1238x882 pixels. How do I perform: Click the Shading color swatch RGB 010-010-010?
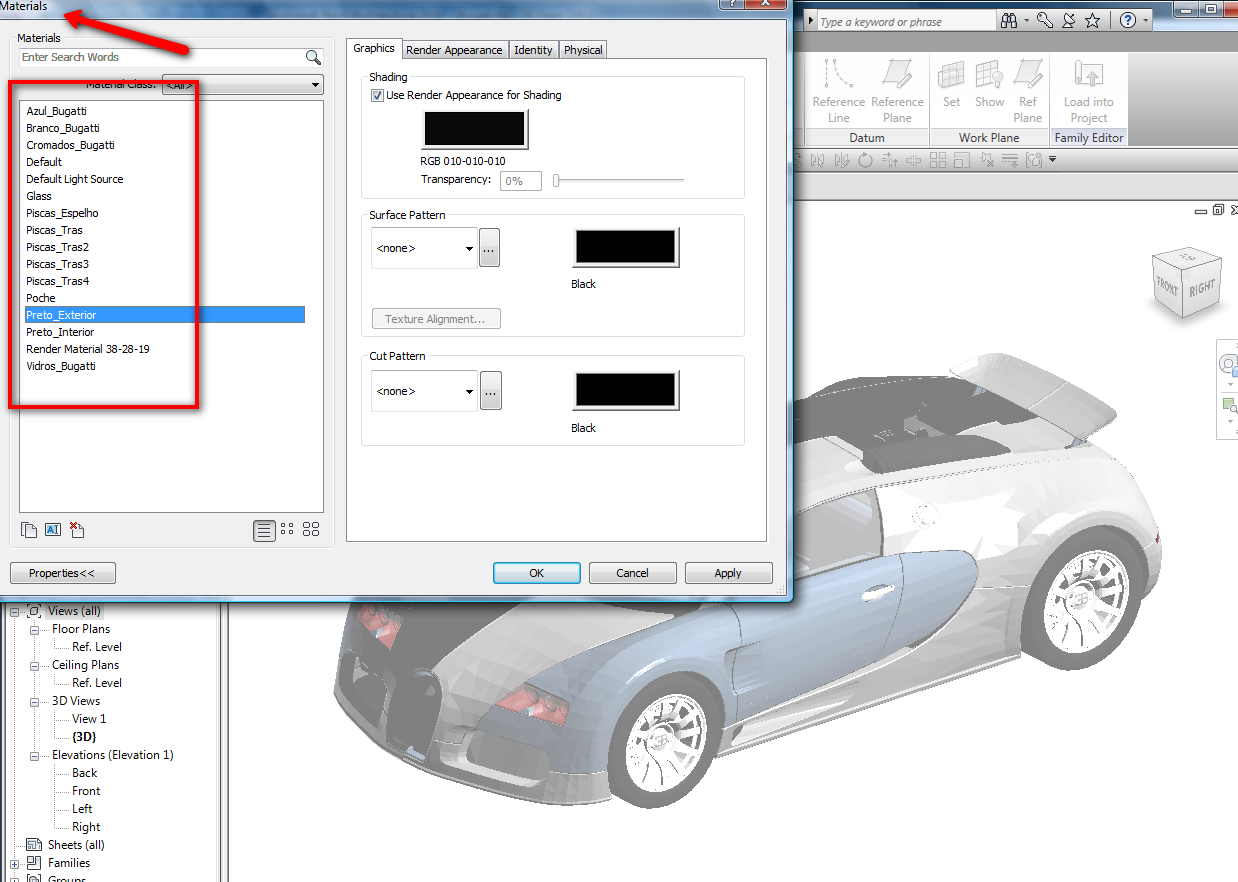pyautogui.click(x=475, y=130)
